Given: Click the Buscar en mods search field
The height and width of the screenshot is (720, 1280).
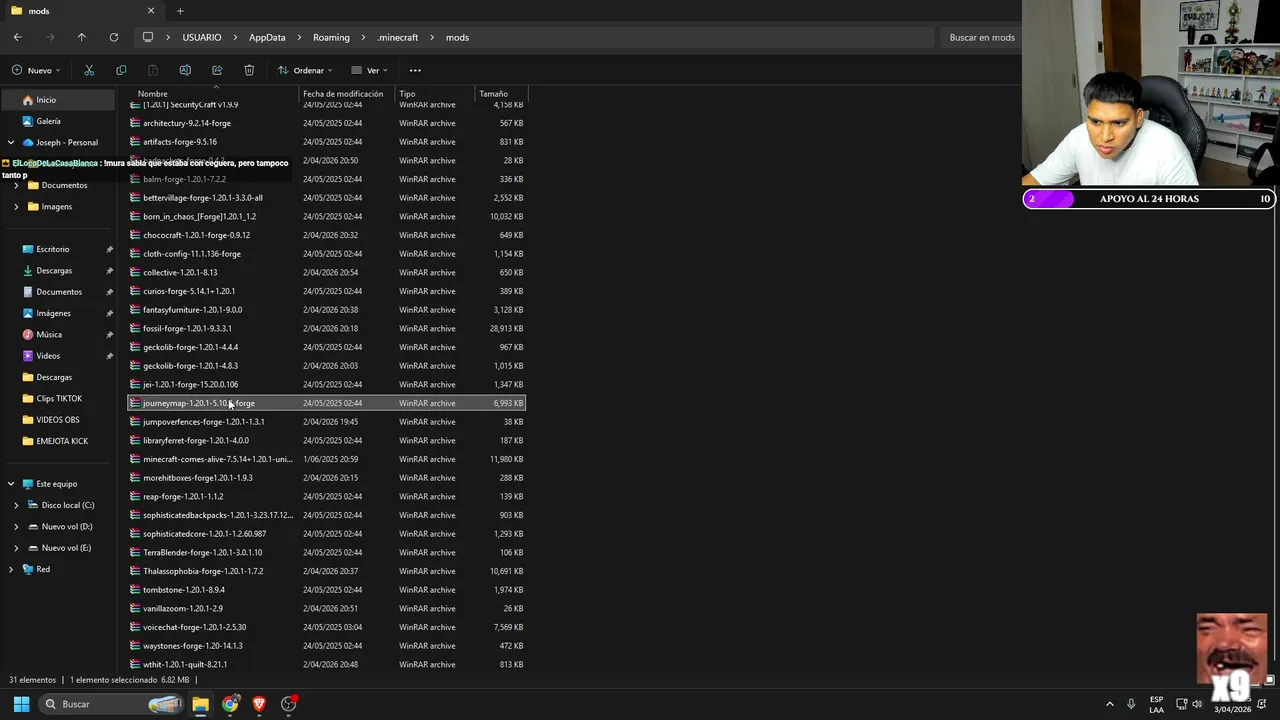Looking at the screenshot, I should [980, 37].
